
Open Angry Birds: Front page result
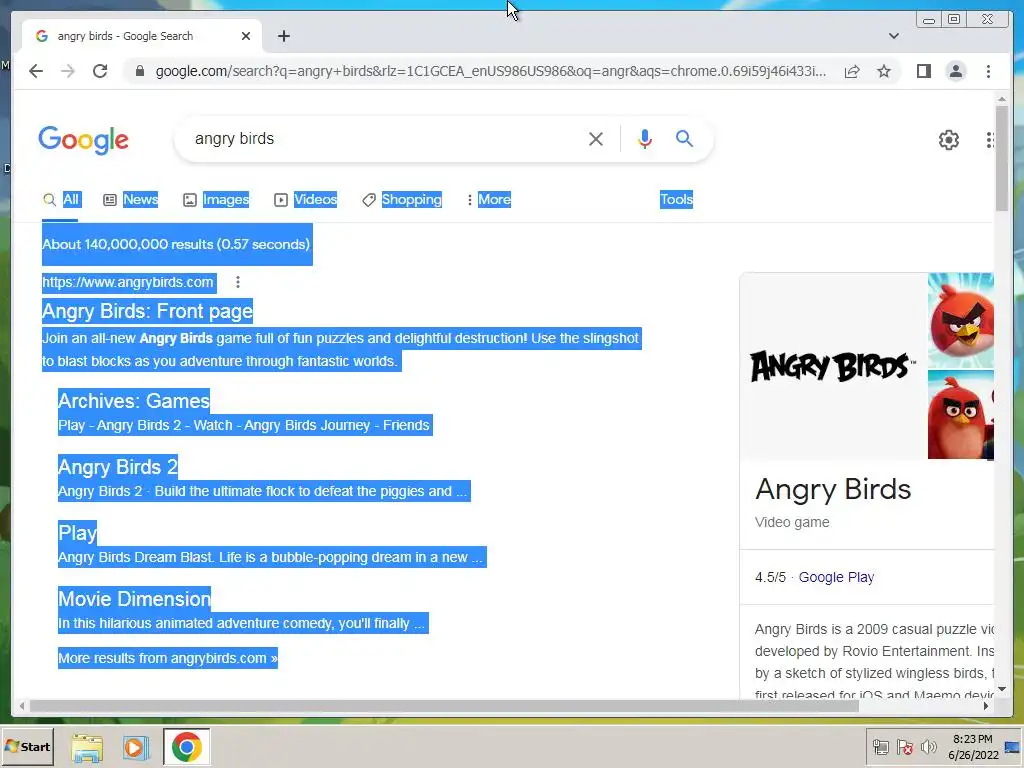148,311
